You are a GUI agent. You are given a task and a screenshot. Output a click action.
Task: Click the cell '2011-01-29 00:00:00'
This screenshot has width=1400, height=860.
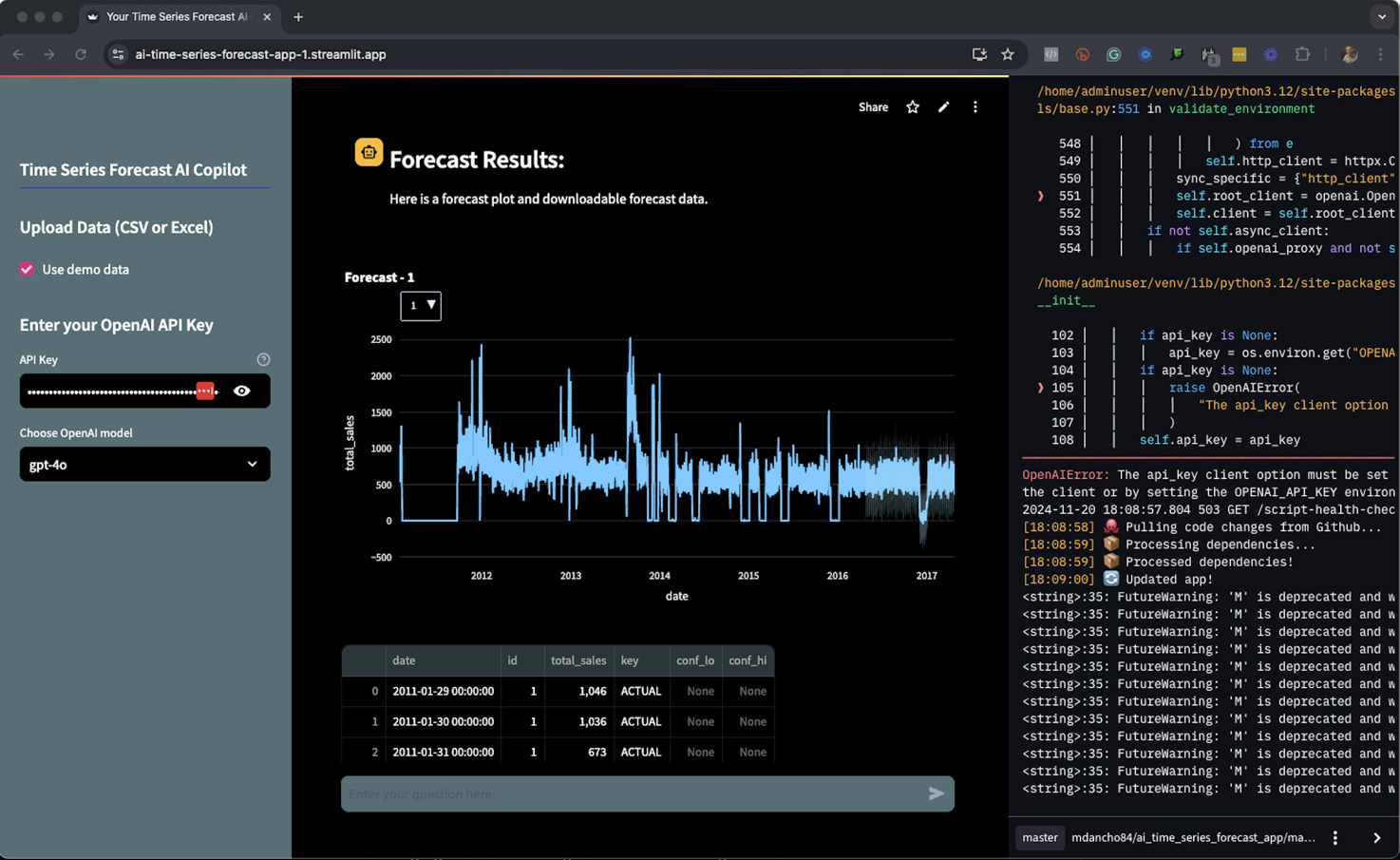pos(444,691)
